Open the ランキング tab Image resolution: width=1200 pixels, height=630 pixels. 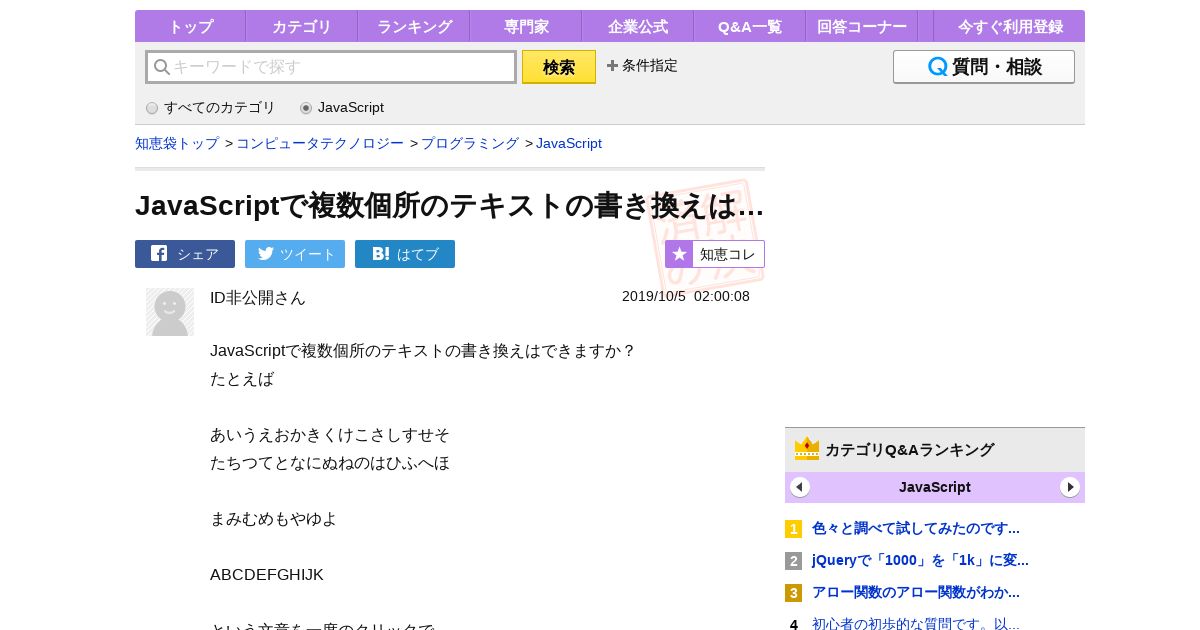pyautogui.click(x=414, y=27)
